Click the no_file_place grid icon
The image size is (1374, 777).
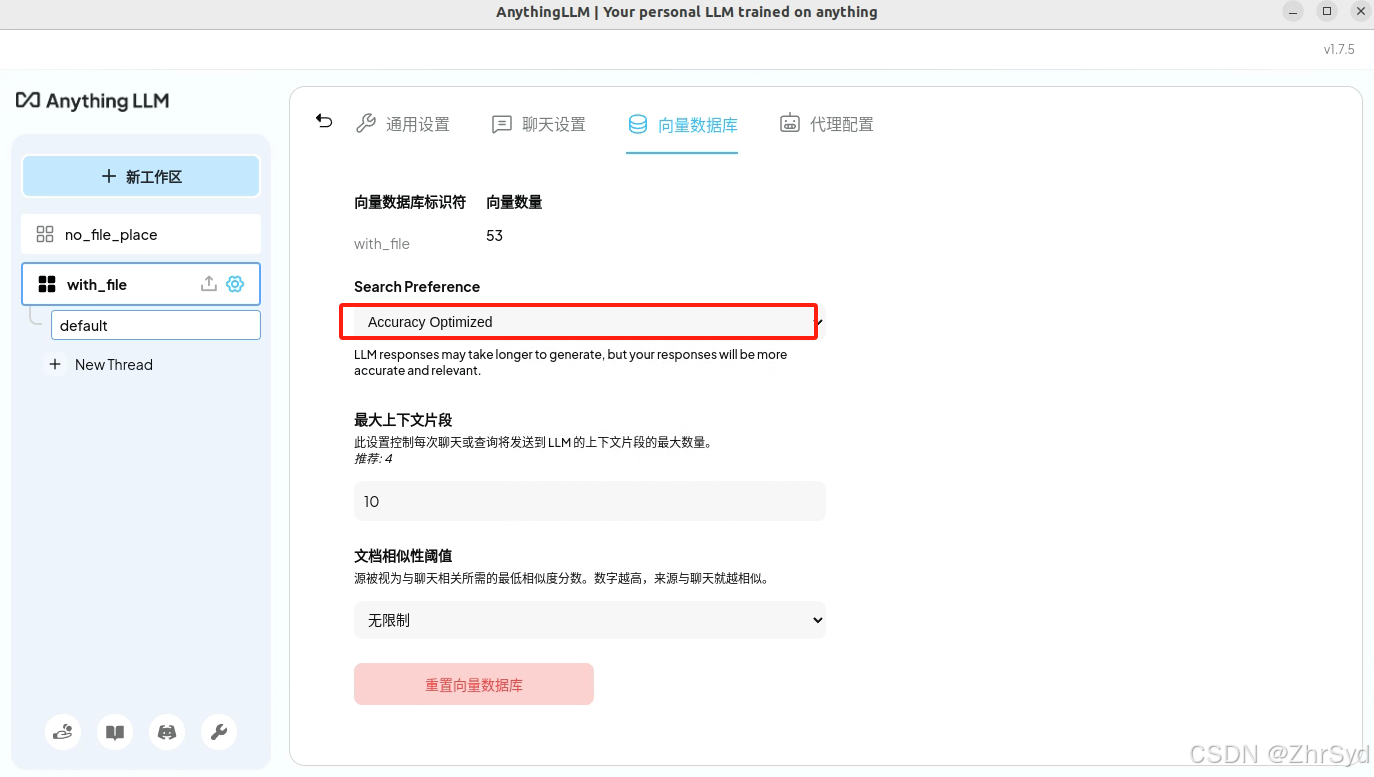pyautogui.click(x=45, y=234)
